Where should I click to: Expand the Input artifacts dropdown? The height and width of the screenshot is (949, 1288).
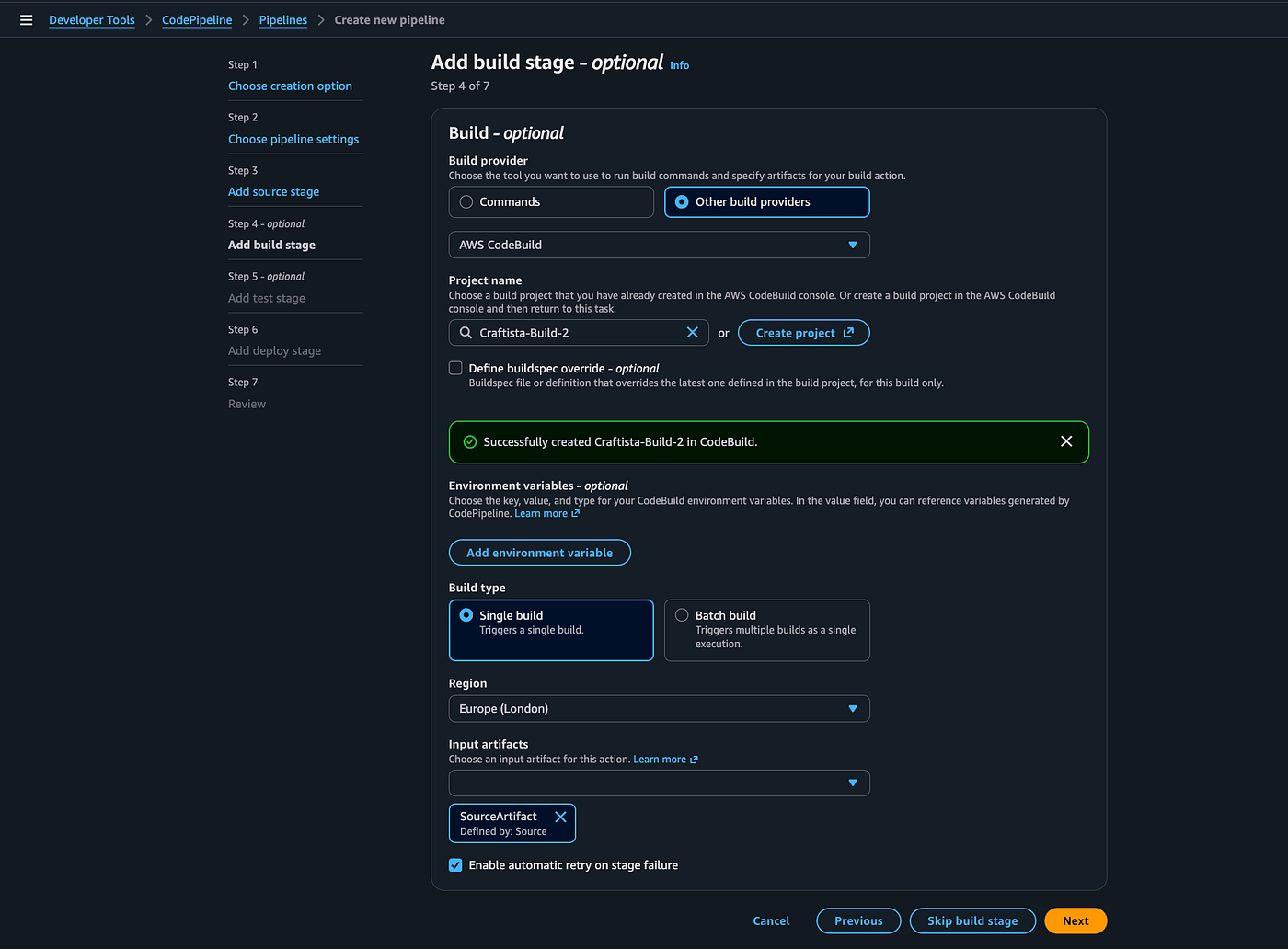pos(659,783)
